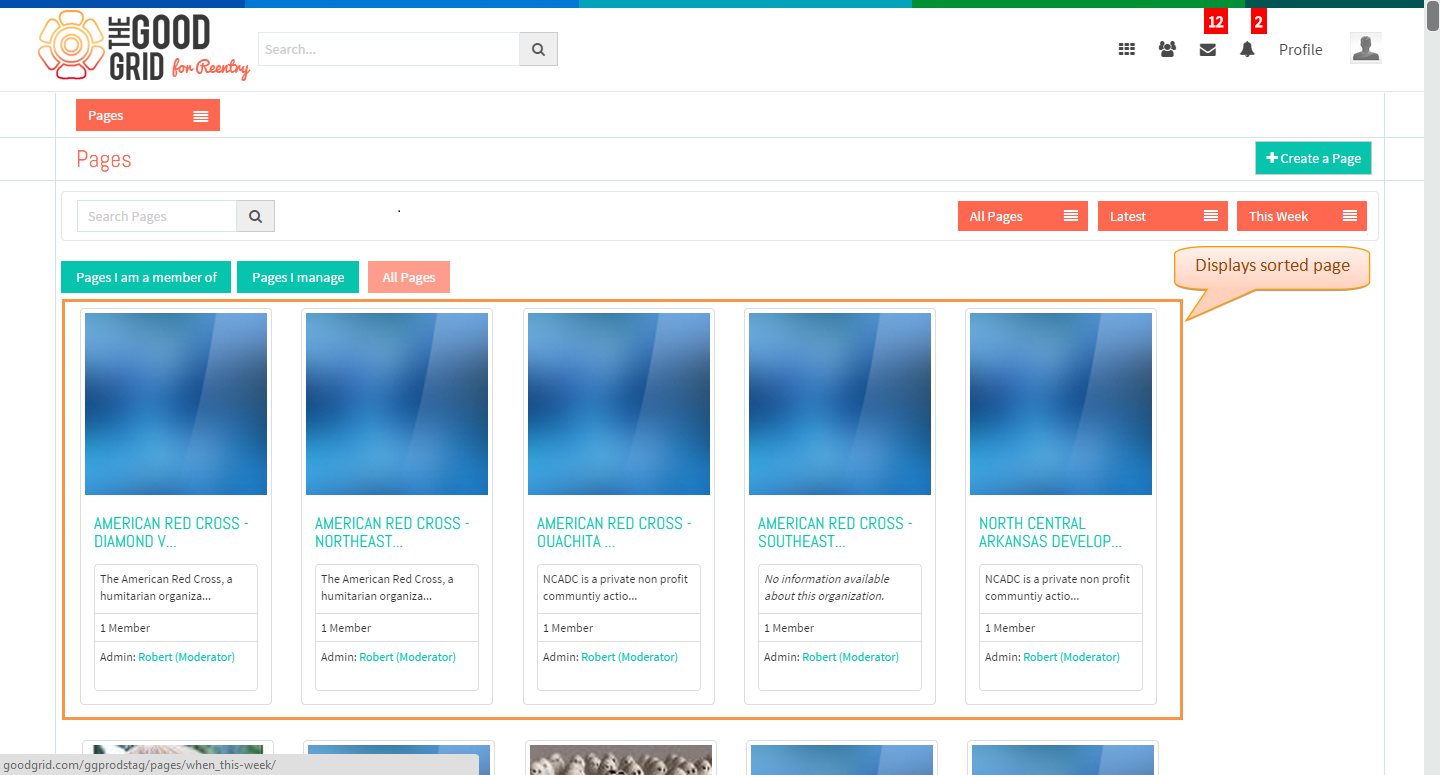
Task: Open North Central Arkansas Develop... thumbnail
Action: pyautogui.click(x=1061, y=404)
